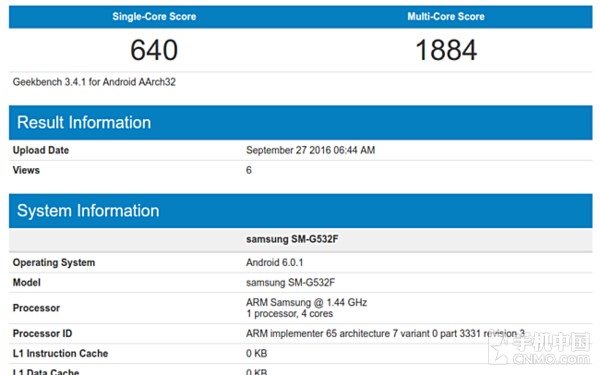Click the CNMO.com watermark logo

point(541,349)
